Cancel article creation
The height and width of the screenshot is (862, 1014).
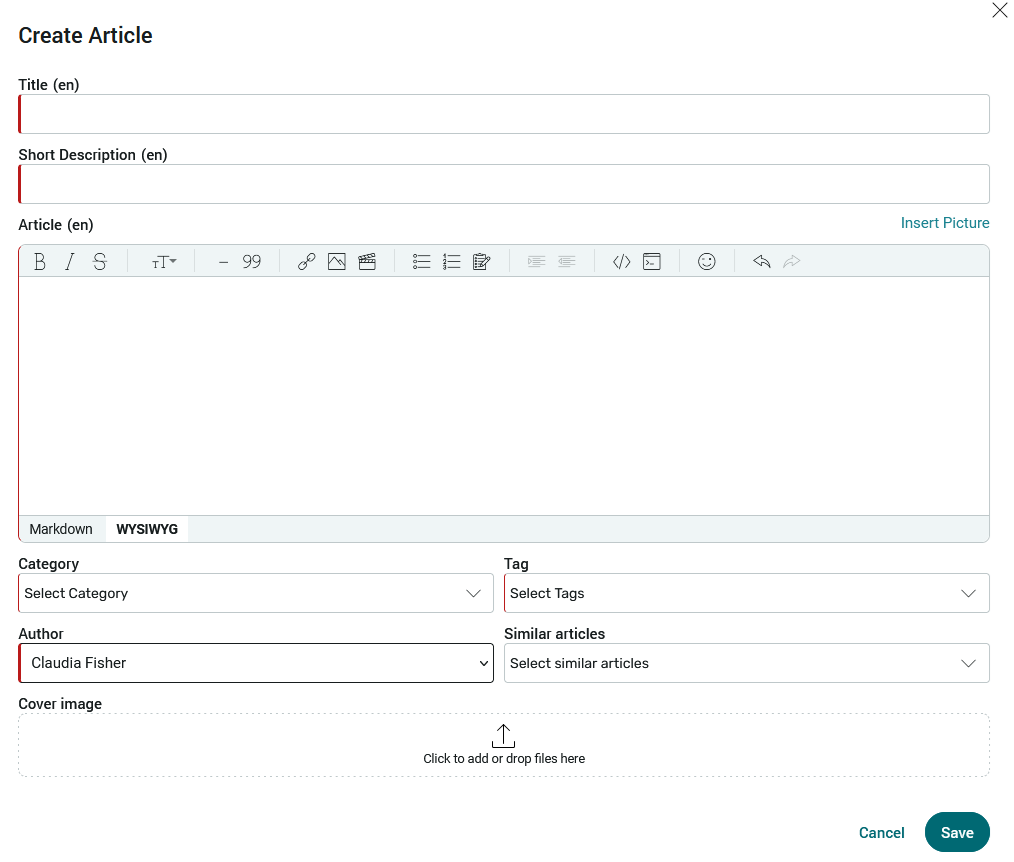(881, 832)
